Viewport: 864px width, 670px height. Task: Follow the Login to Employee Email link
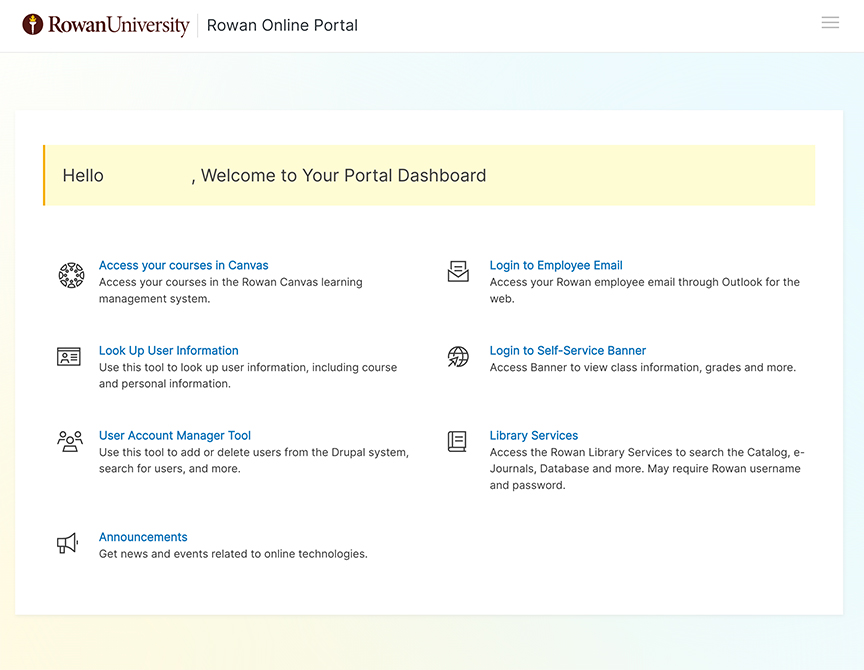coord(556,265)
